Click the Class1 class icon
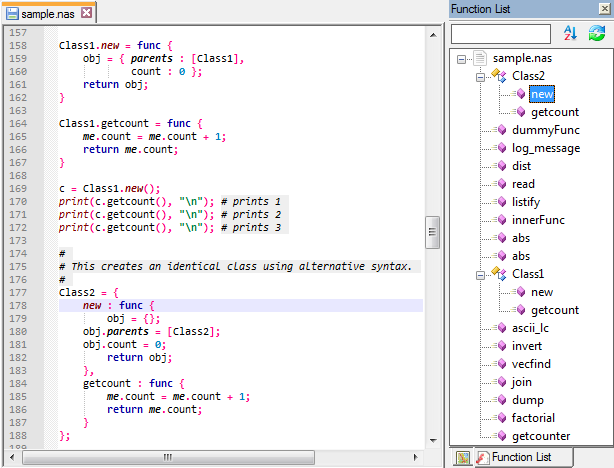The width and height of the screenshot is (614, 468). [x=499, y=273]
